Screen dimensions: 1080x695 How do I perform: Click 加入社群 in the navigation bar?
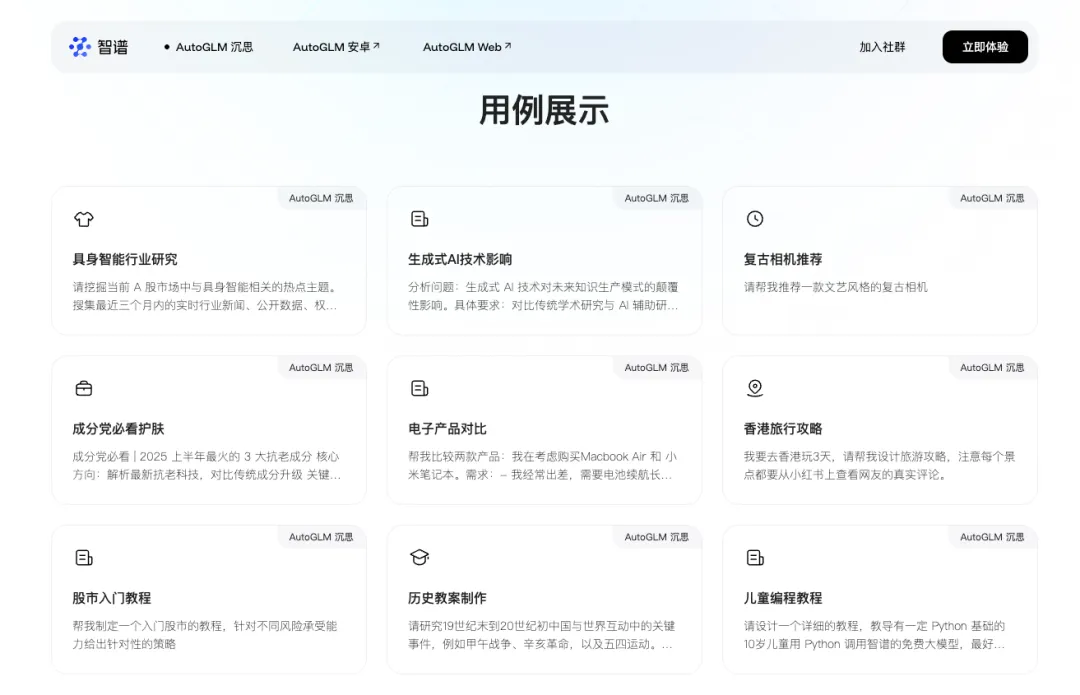882,47
